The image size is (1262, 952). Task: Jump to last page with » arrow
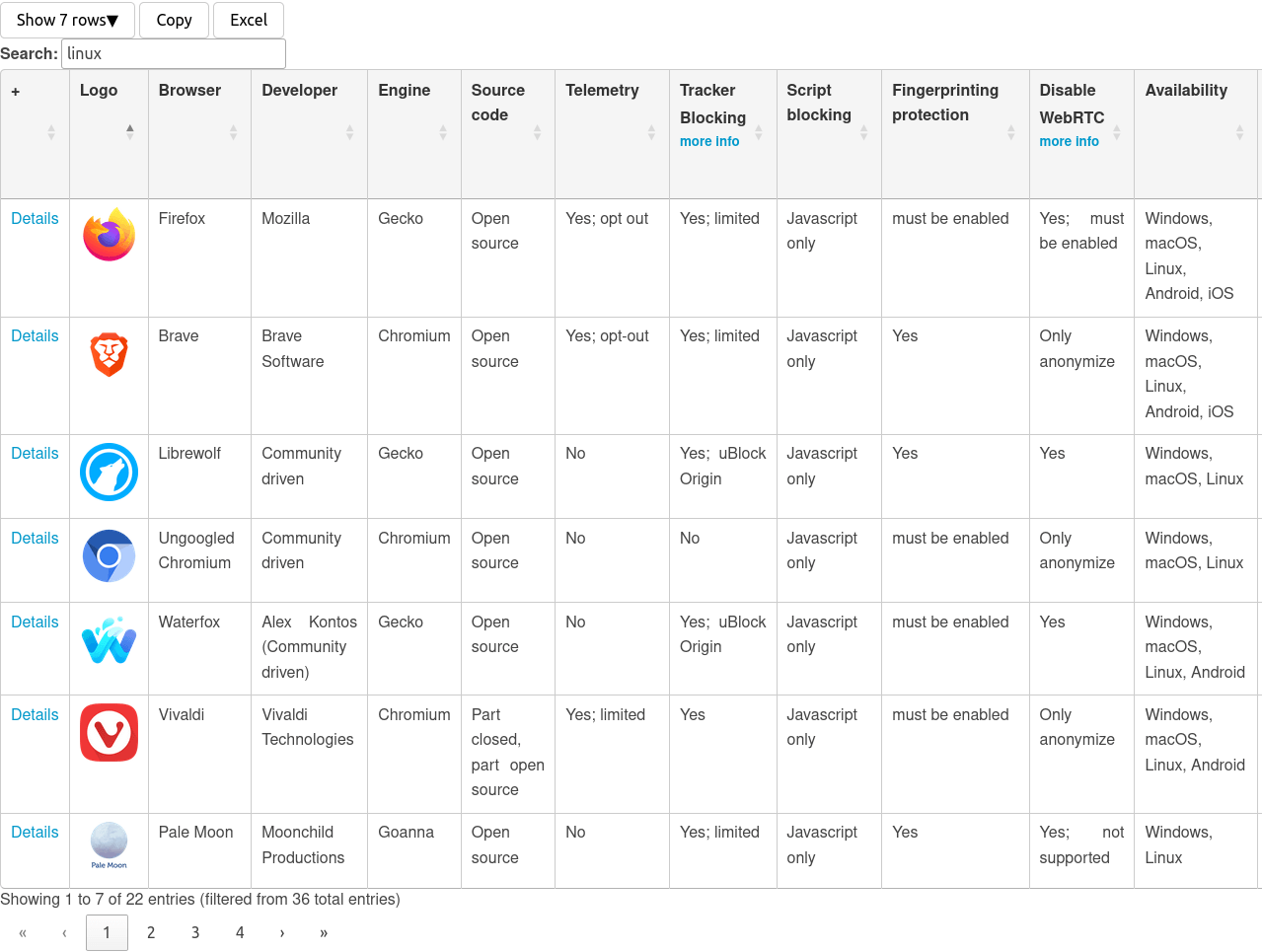click(324, 932)
